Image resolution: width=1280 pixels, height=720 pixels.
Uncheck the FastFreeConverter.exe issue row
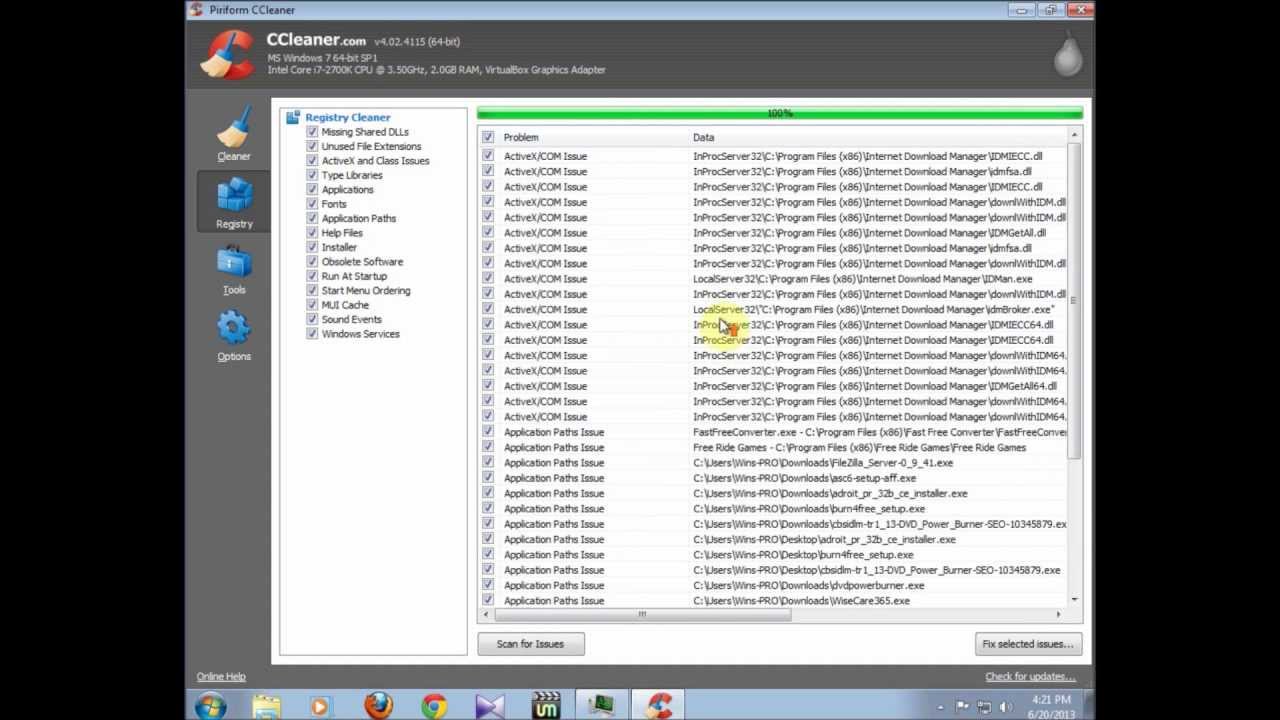[488, 432]
